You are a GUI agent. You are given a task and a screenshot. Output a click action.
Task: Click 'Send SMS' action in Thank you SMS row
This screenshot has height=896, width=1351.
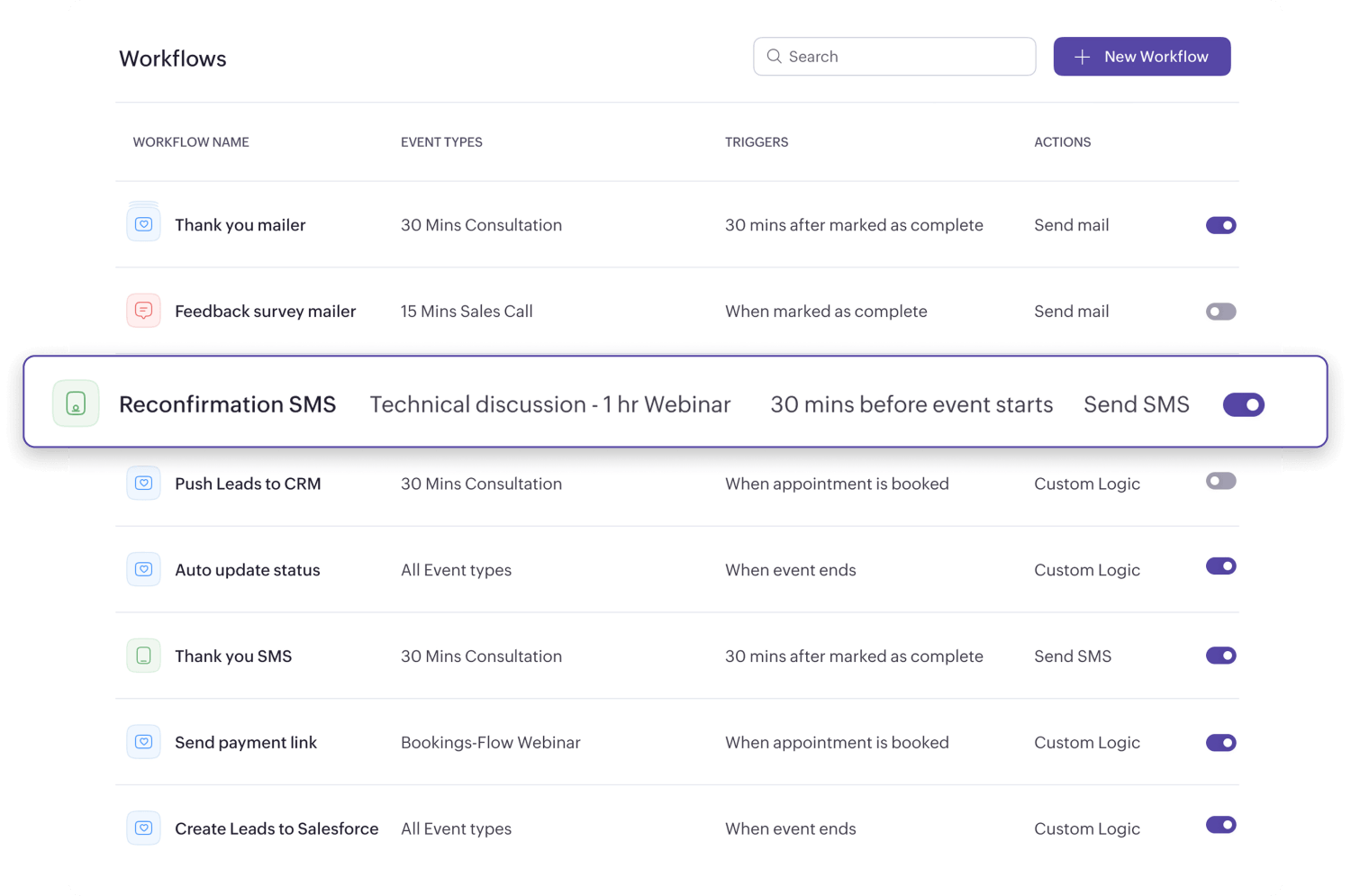(1073, 656)
